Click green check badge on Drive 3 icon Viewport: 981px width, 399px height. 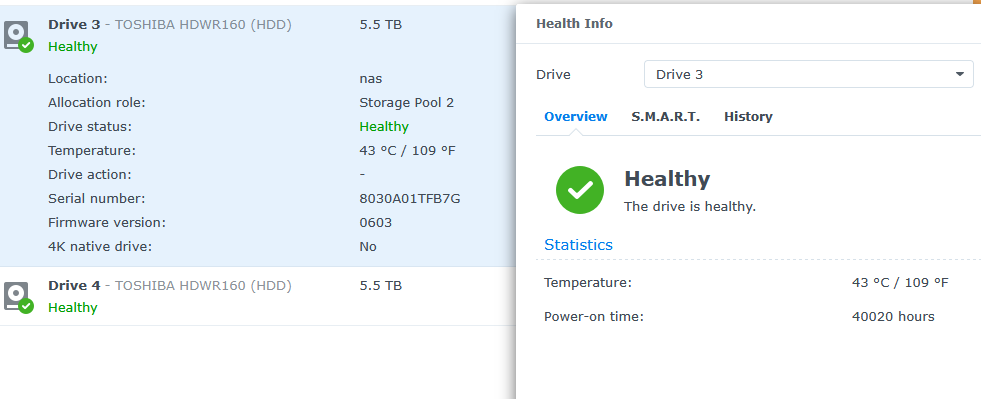(26, 46)
